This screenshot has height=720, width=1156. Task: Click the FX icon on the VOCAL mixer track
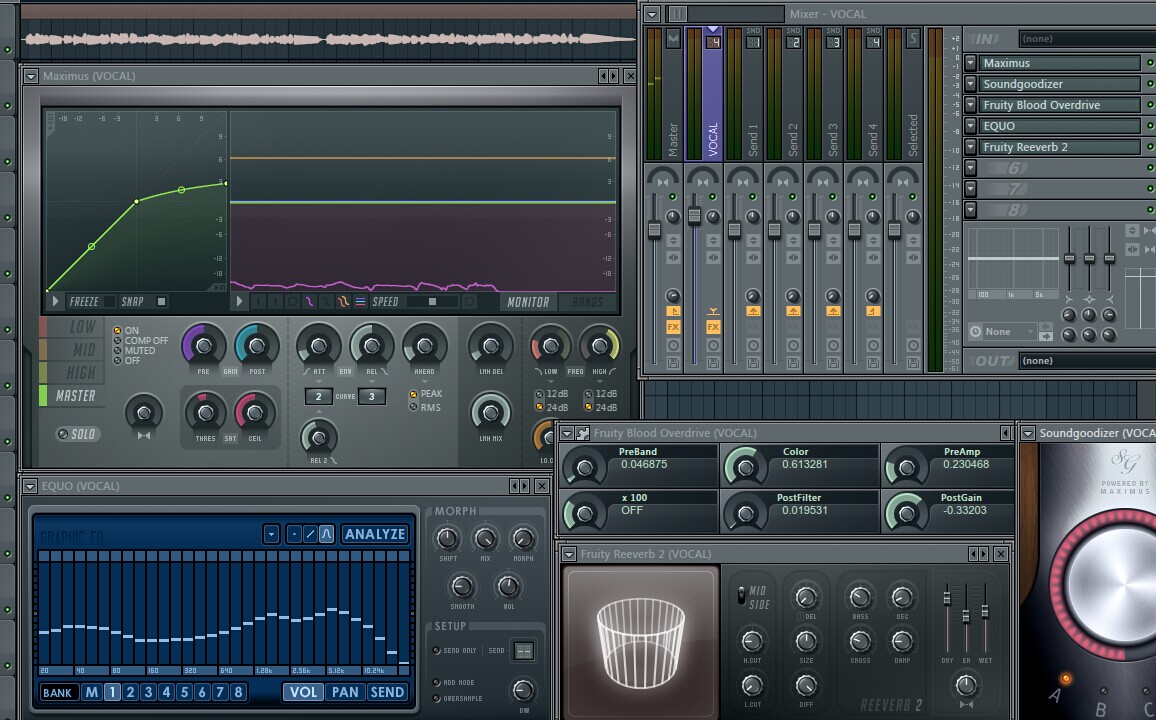coord(713,326)
